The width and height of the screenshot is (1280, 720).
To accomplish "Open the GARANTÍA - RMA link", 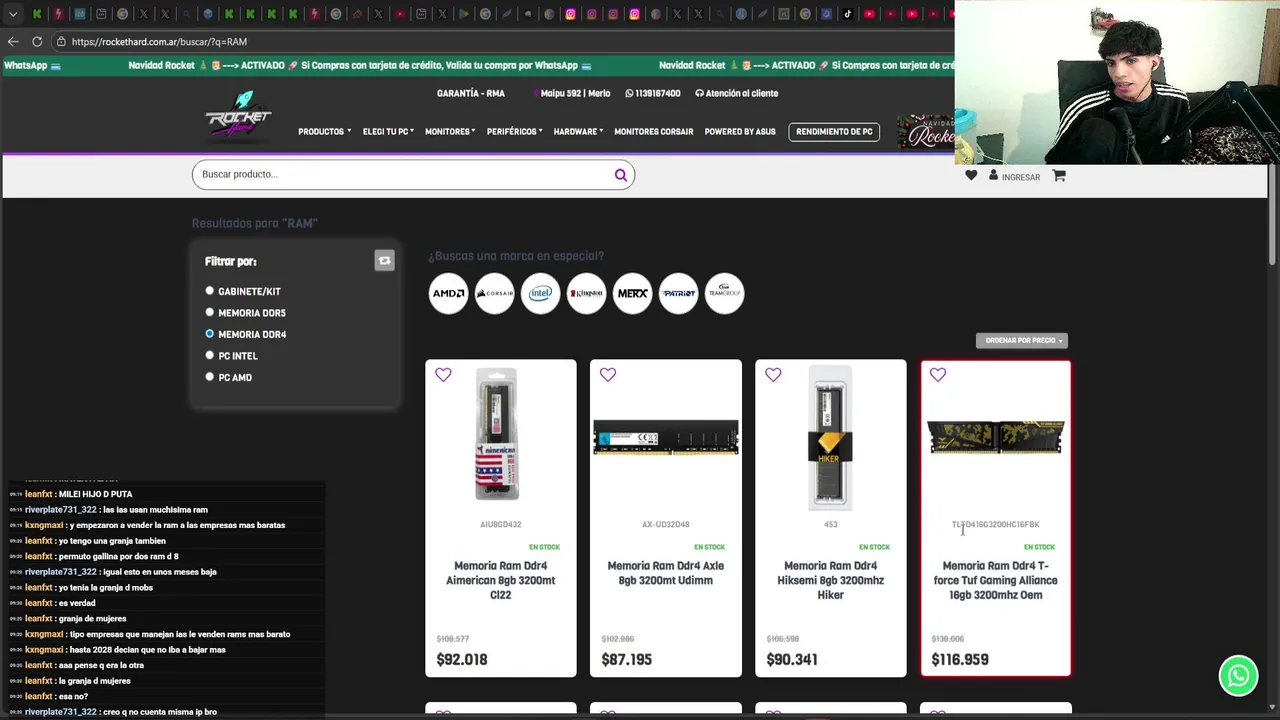I will click(x=471, y=93).
